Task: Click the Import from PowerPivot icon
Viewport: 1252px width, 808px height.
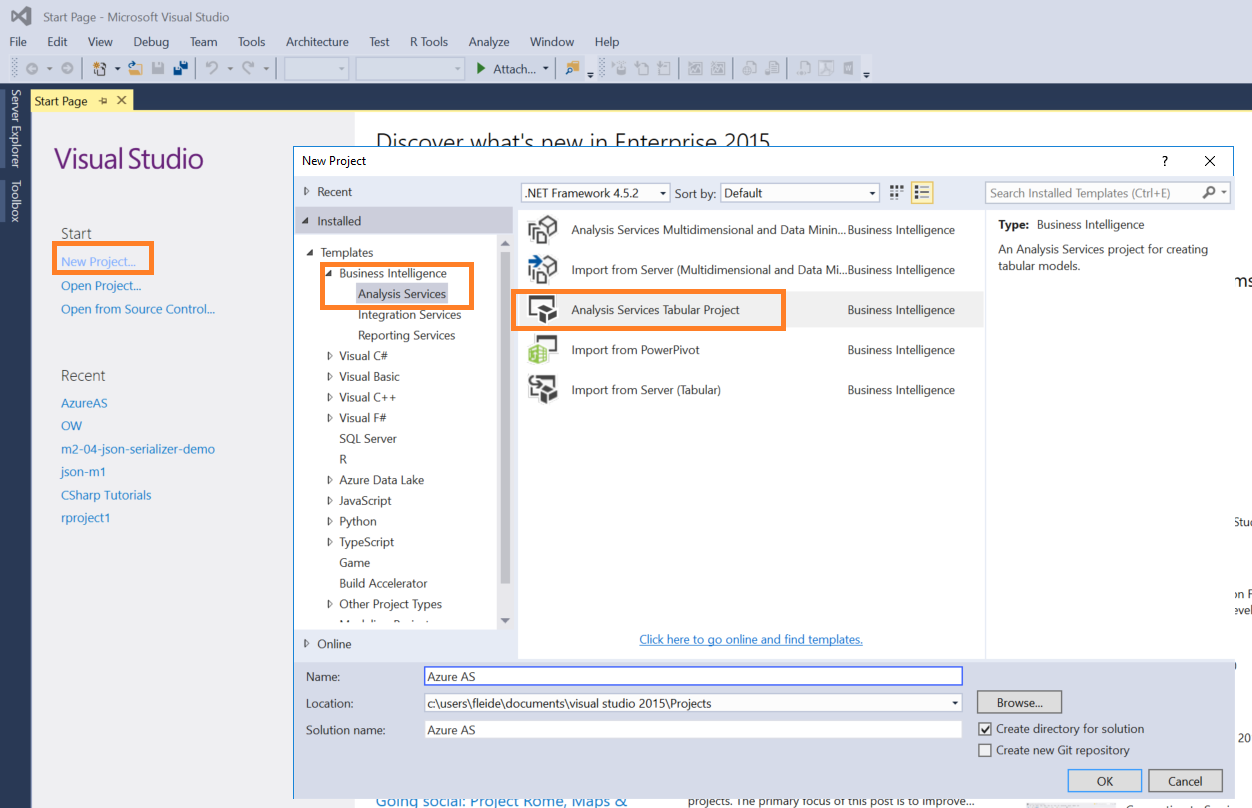Action: 541,350
